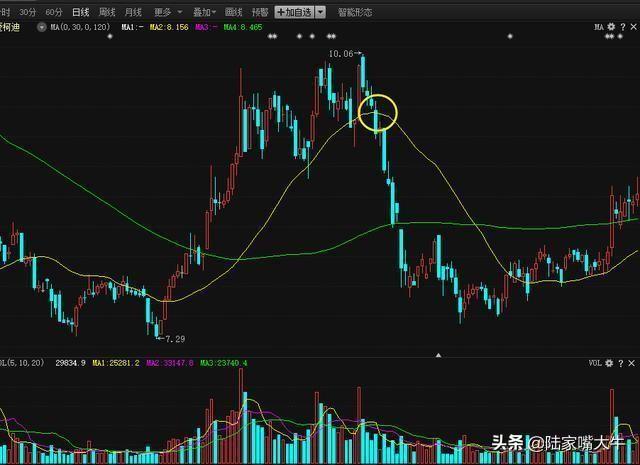
Task: Click the candlestick inside the yellow circle
Action: pos(378,118)
